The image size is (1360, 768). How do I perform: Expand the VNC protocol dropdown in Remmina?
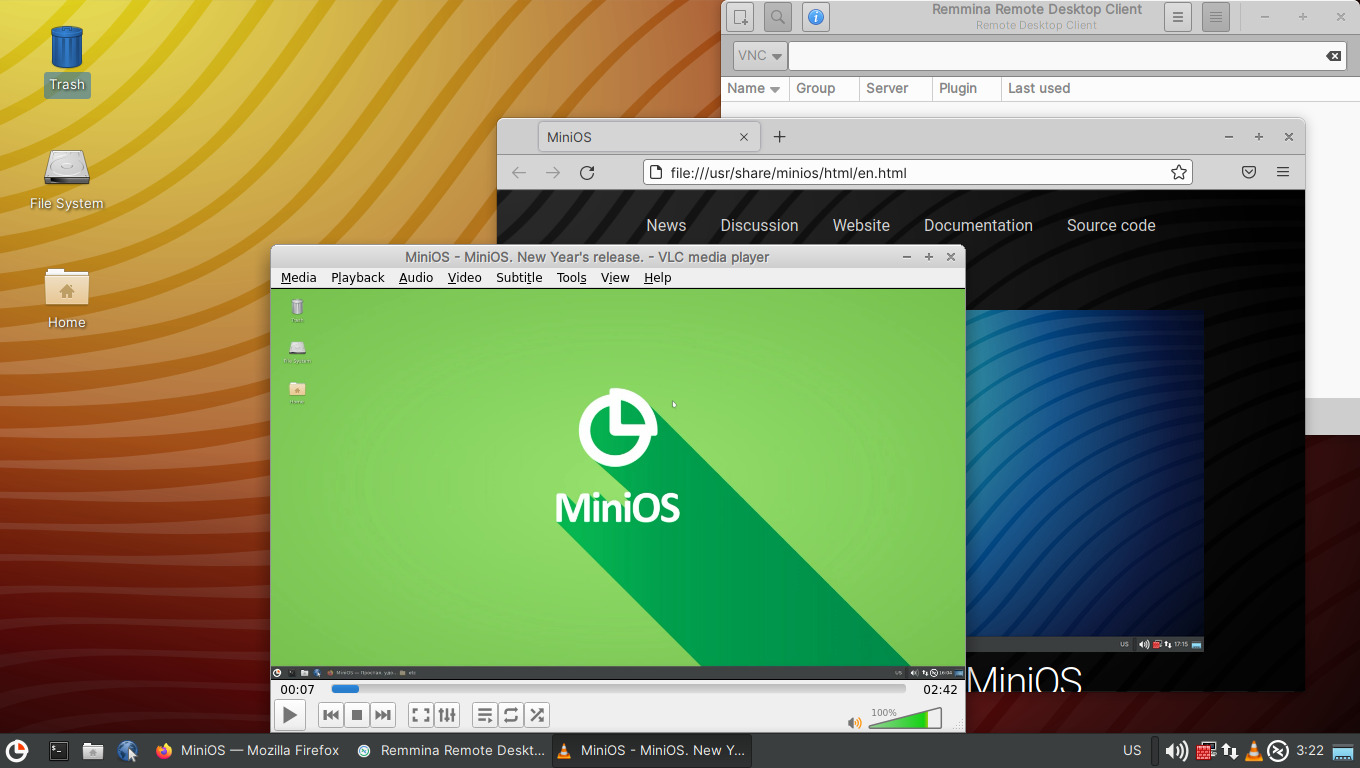(760, 56)
